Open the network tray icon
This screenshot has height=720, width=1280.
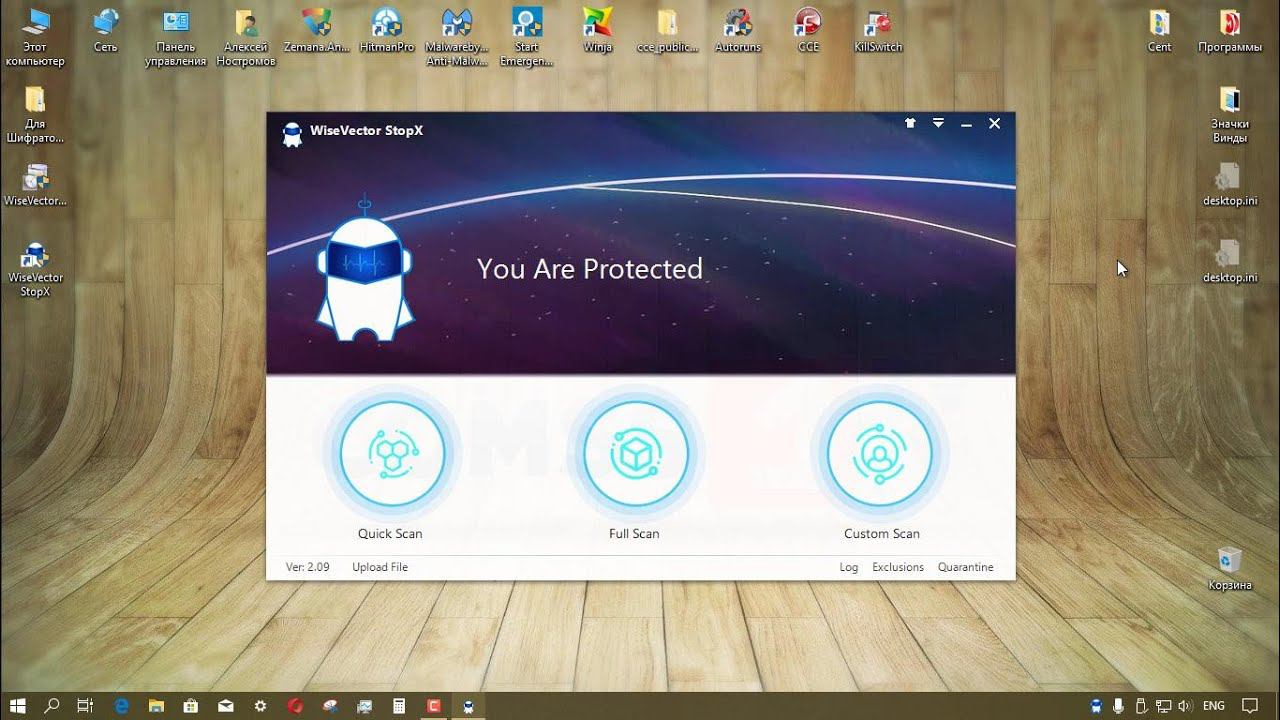point(1164,706)
